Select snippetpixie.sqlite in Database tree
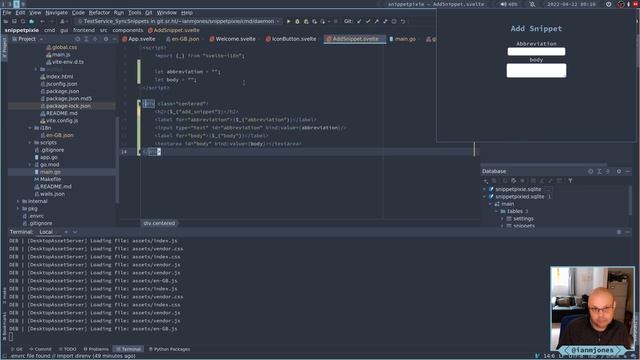Image resolution: width=640 pixels, height=360 pixels. (518, 189)
